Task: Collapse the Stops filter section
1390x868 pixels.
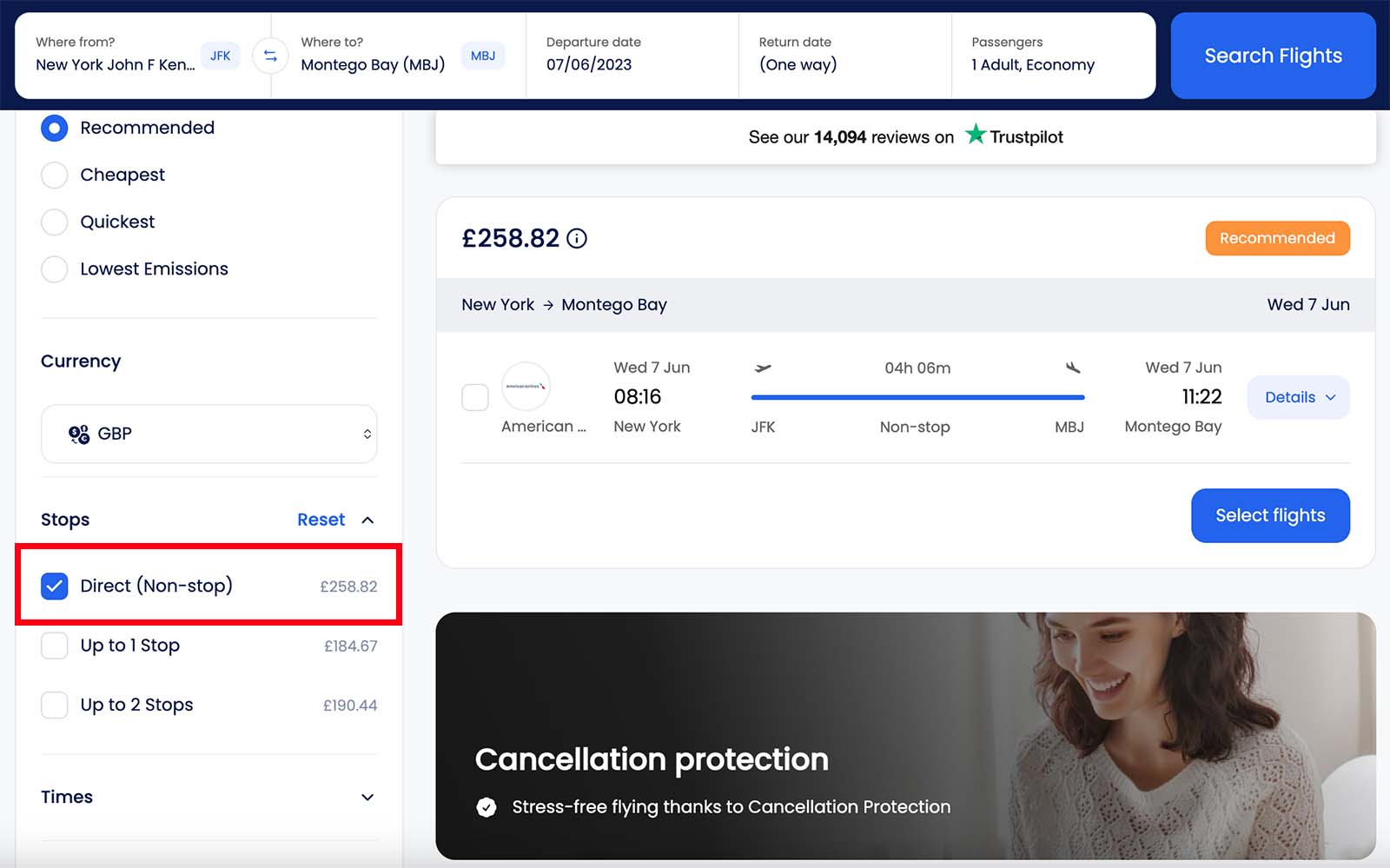Action: (367, 520)
